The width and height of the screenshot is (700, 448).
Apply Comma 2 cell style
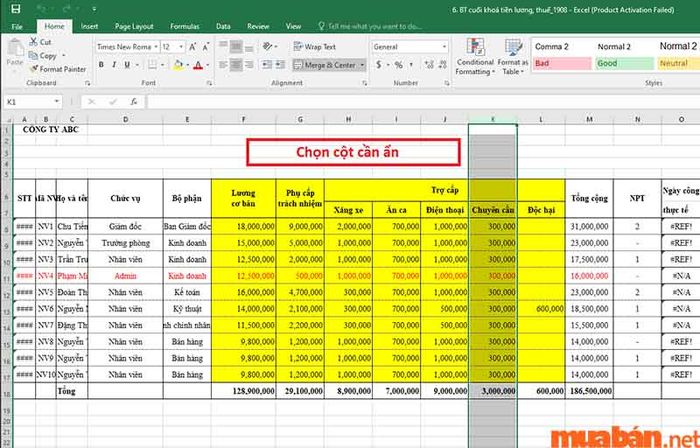(562, 46)
